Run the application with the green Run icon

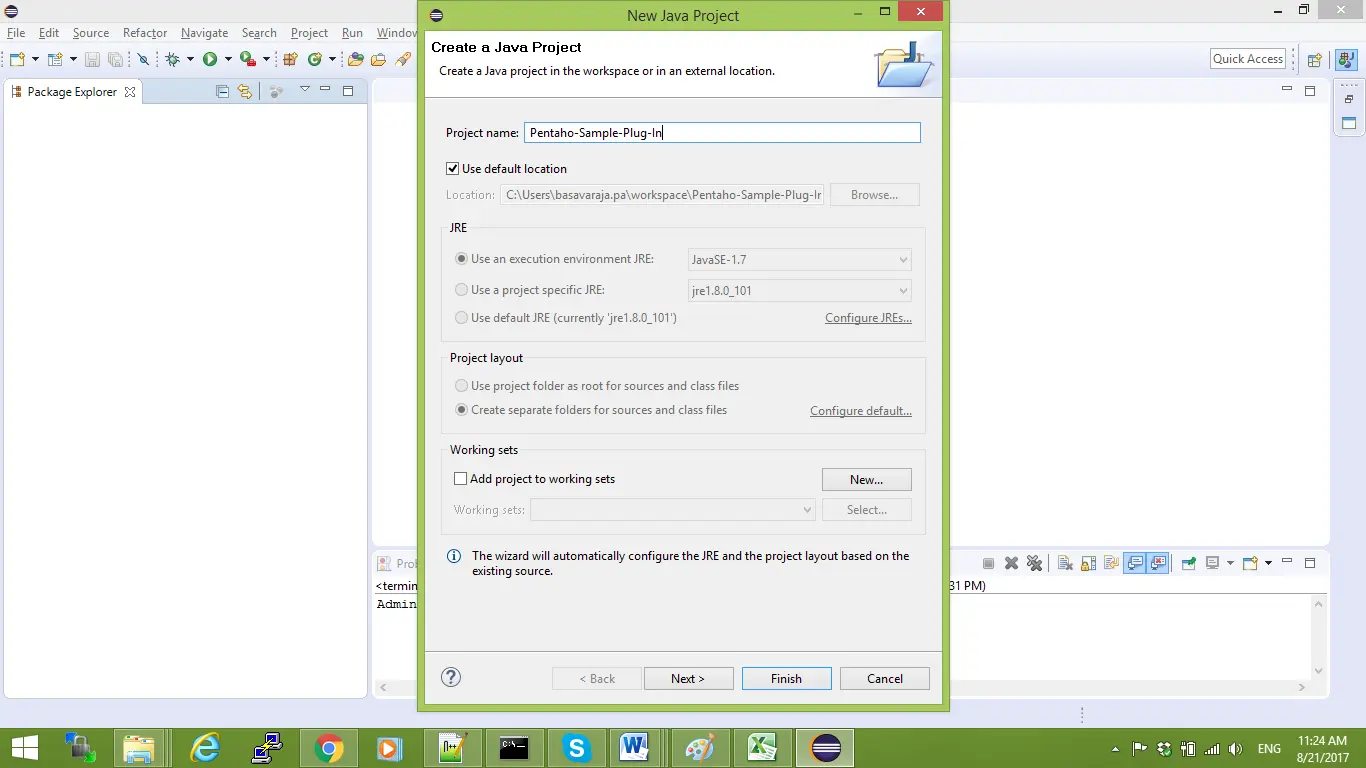(209, 58)
